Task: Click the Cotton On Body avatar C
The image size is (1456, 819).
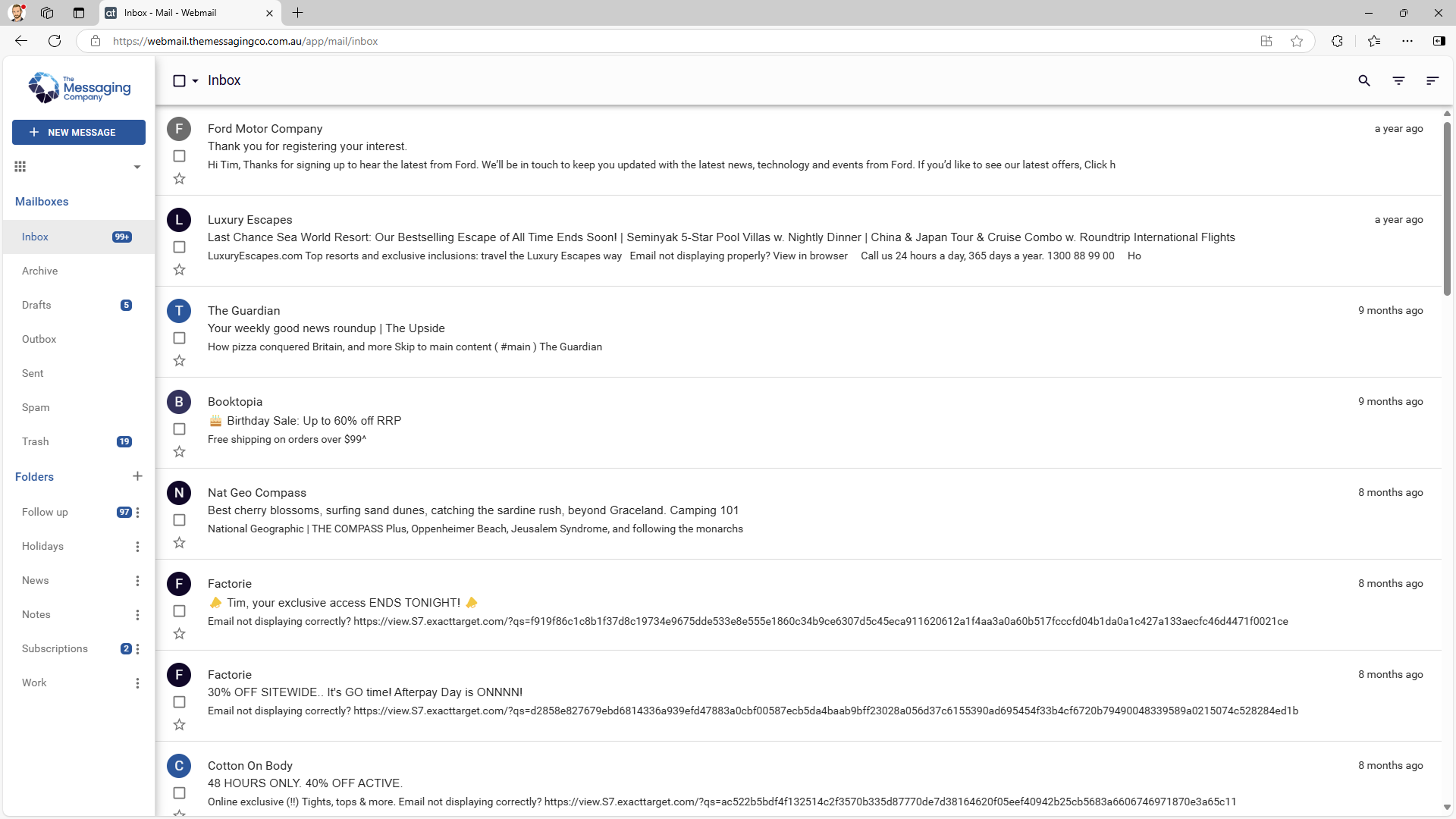Action: [179, 766]
